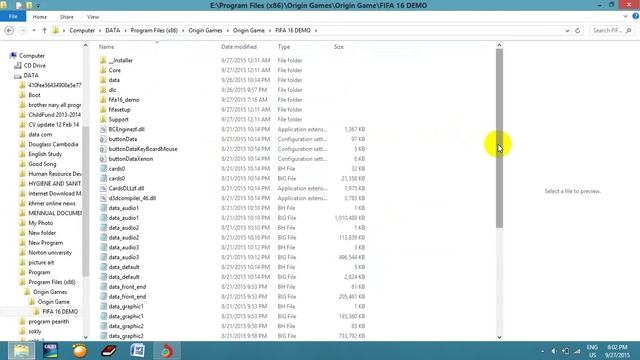Click the DATA breadcrumb segment
Viewport: 640px width, 360px height.
(113, 31)
